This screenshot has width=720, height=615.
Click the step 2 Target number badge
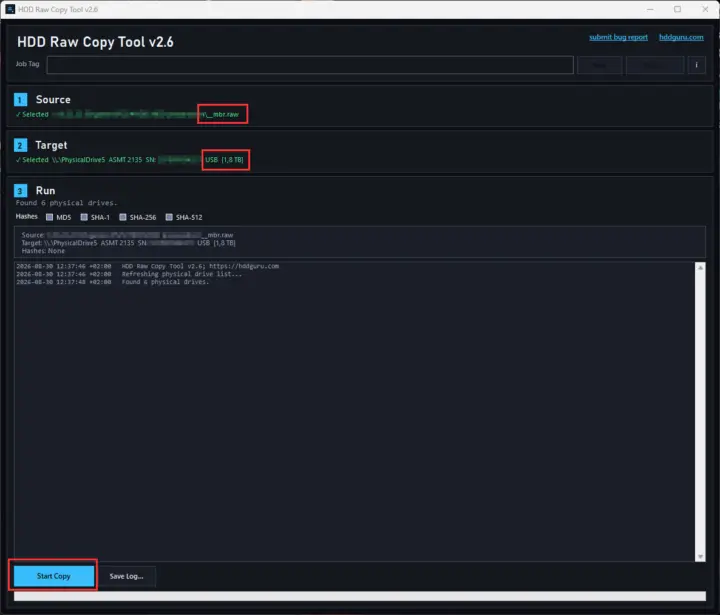(x=20, y=145)
